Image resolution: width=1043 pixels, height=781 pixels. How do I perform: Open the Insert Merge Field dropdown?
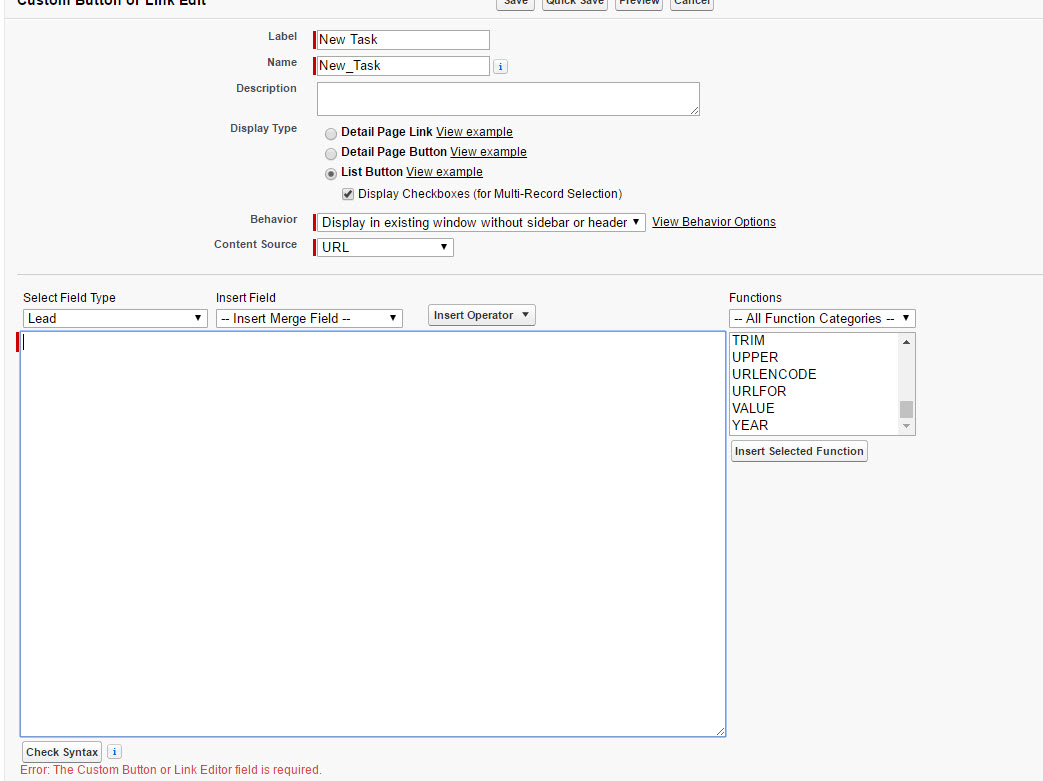308,318
